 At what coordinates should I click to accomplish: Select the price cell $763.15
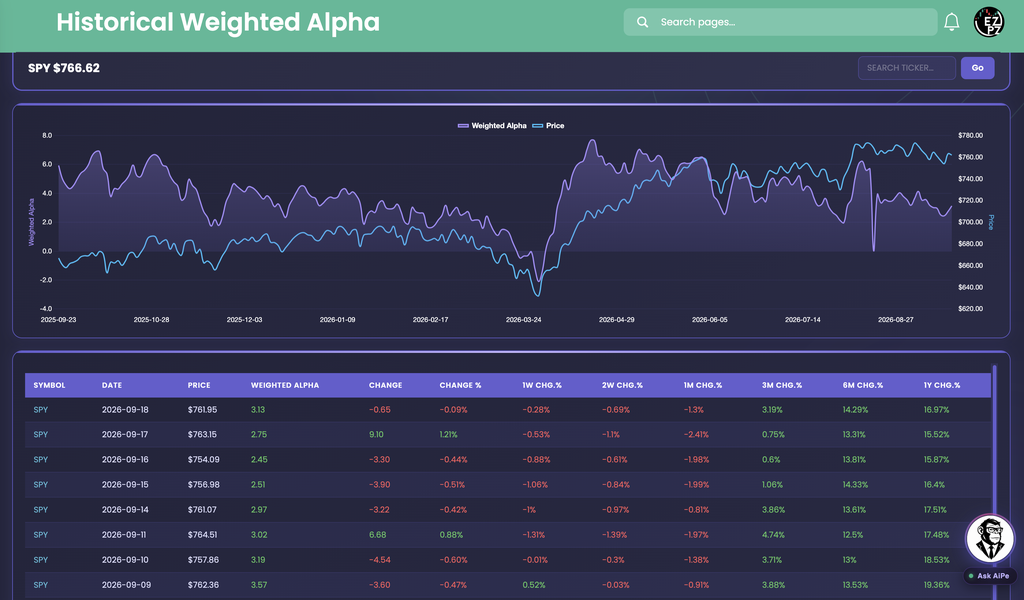coord(202,435)
